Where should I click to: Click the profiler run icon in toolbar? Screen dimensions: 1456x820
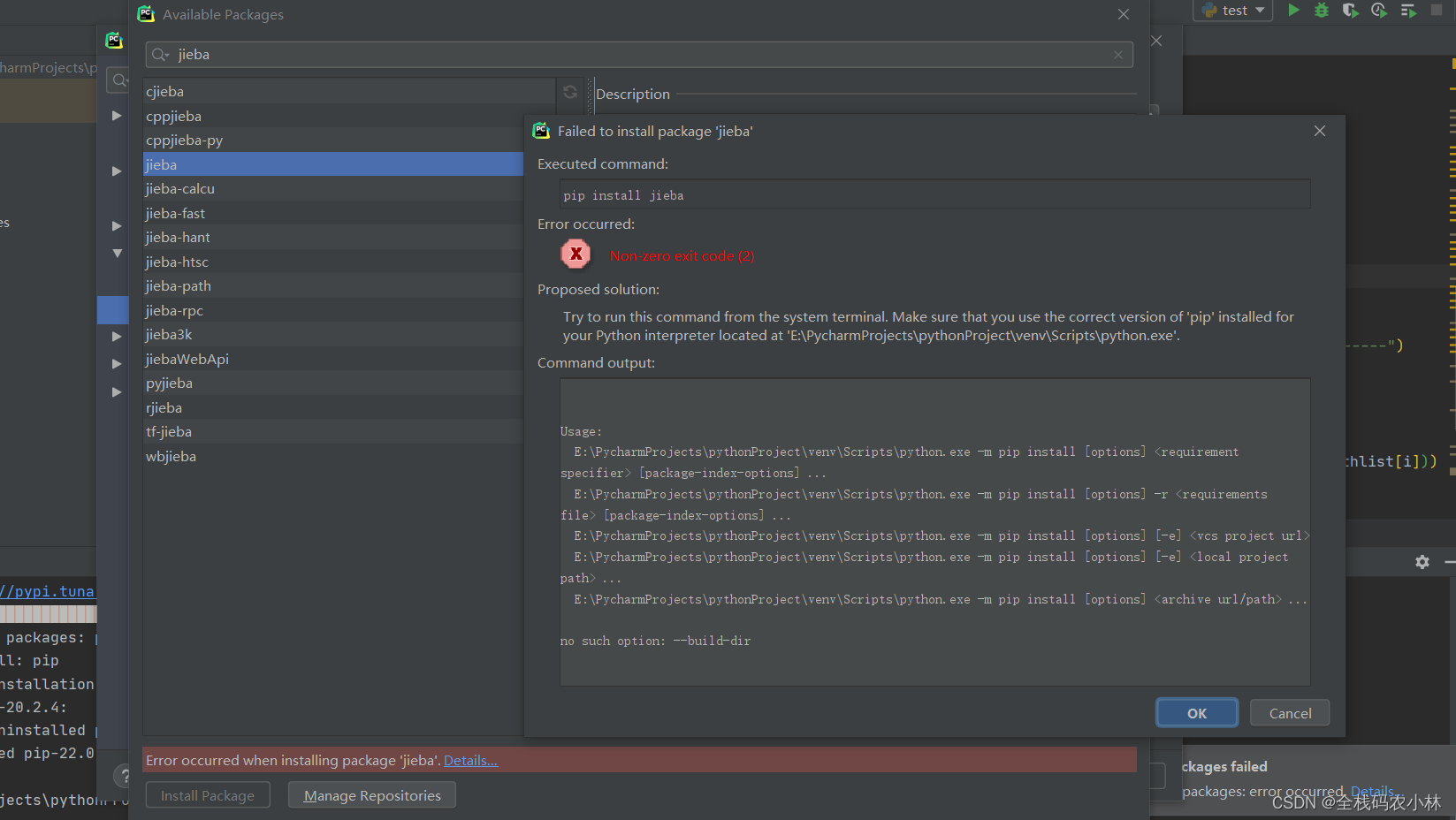pyautogui.click(x=1379, y=11)
